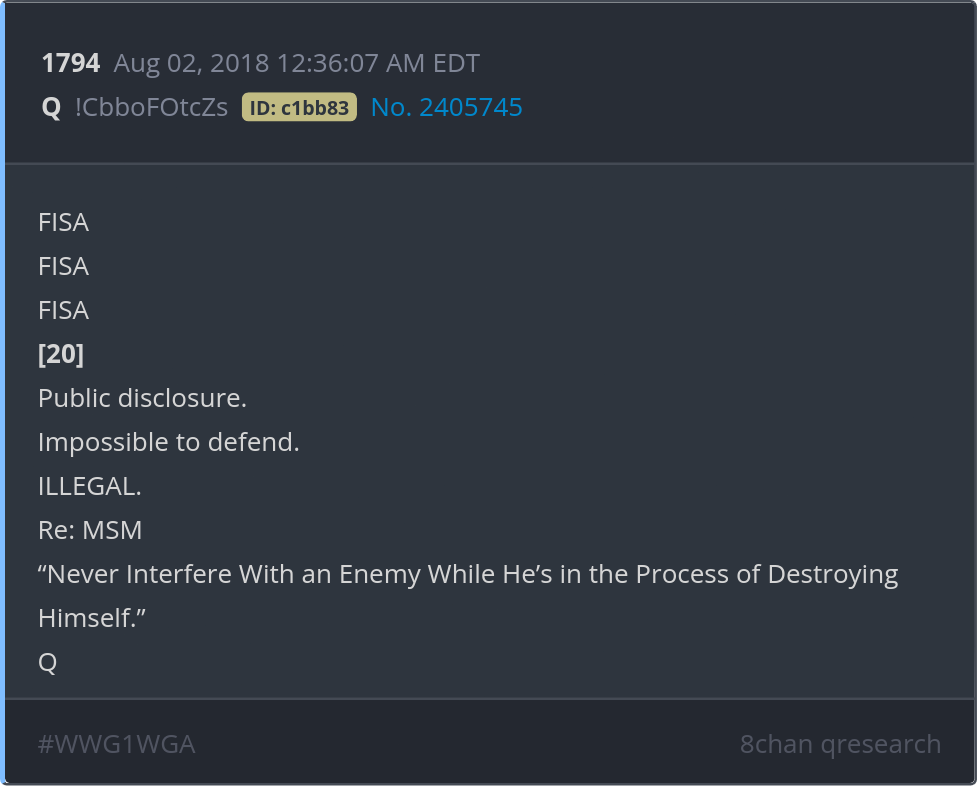The height and width of the screenshot is (786, 978).
Task: Click the tripcode !CbboFOtcZs
Action: [x=151, y=107]
